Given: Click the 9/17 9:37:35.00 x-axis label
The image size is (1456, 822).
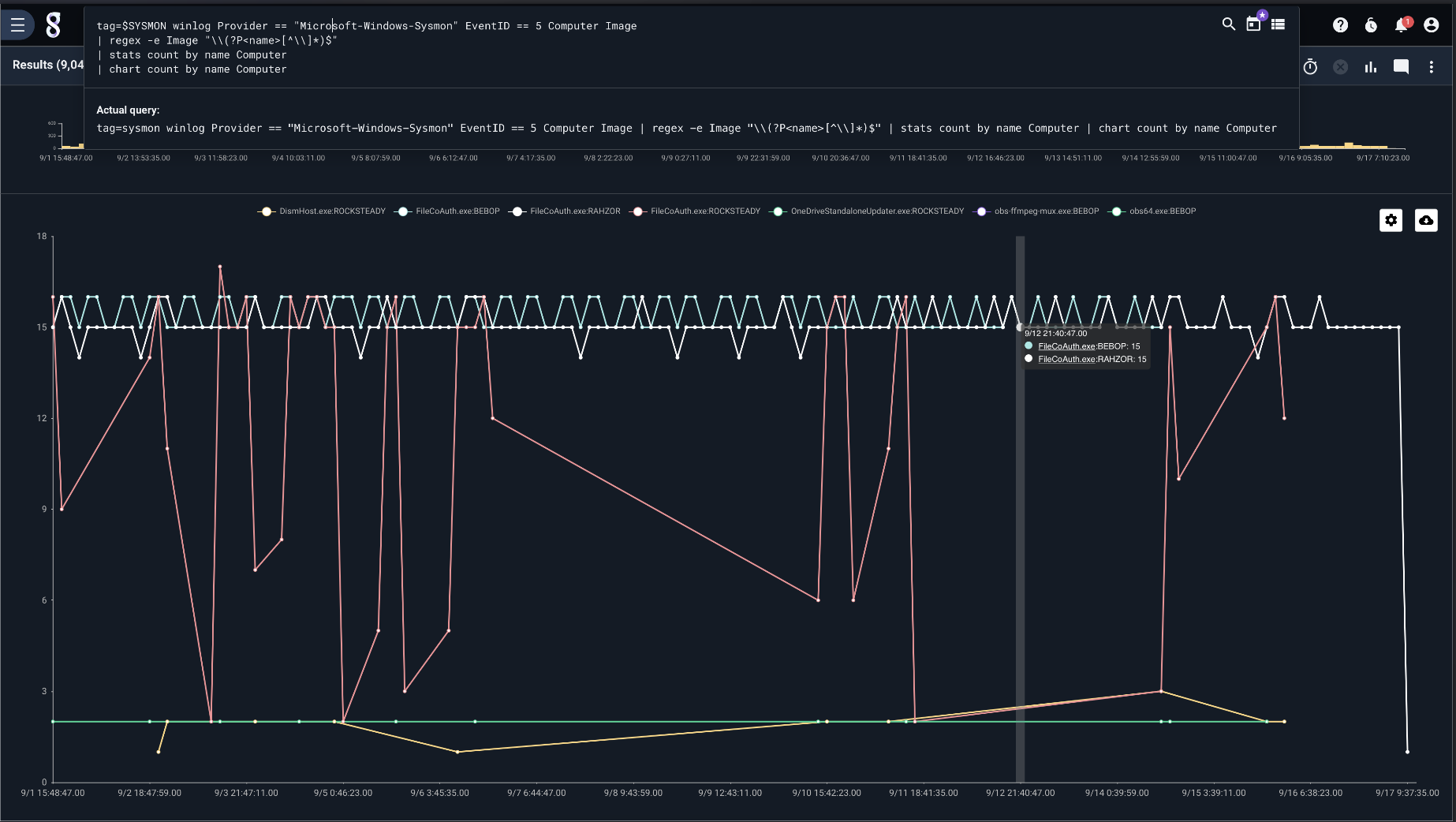Looking at the screenshot, I should pyautogui.click(x=1407, y=793).
